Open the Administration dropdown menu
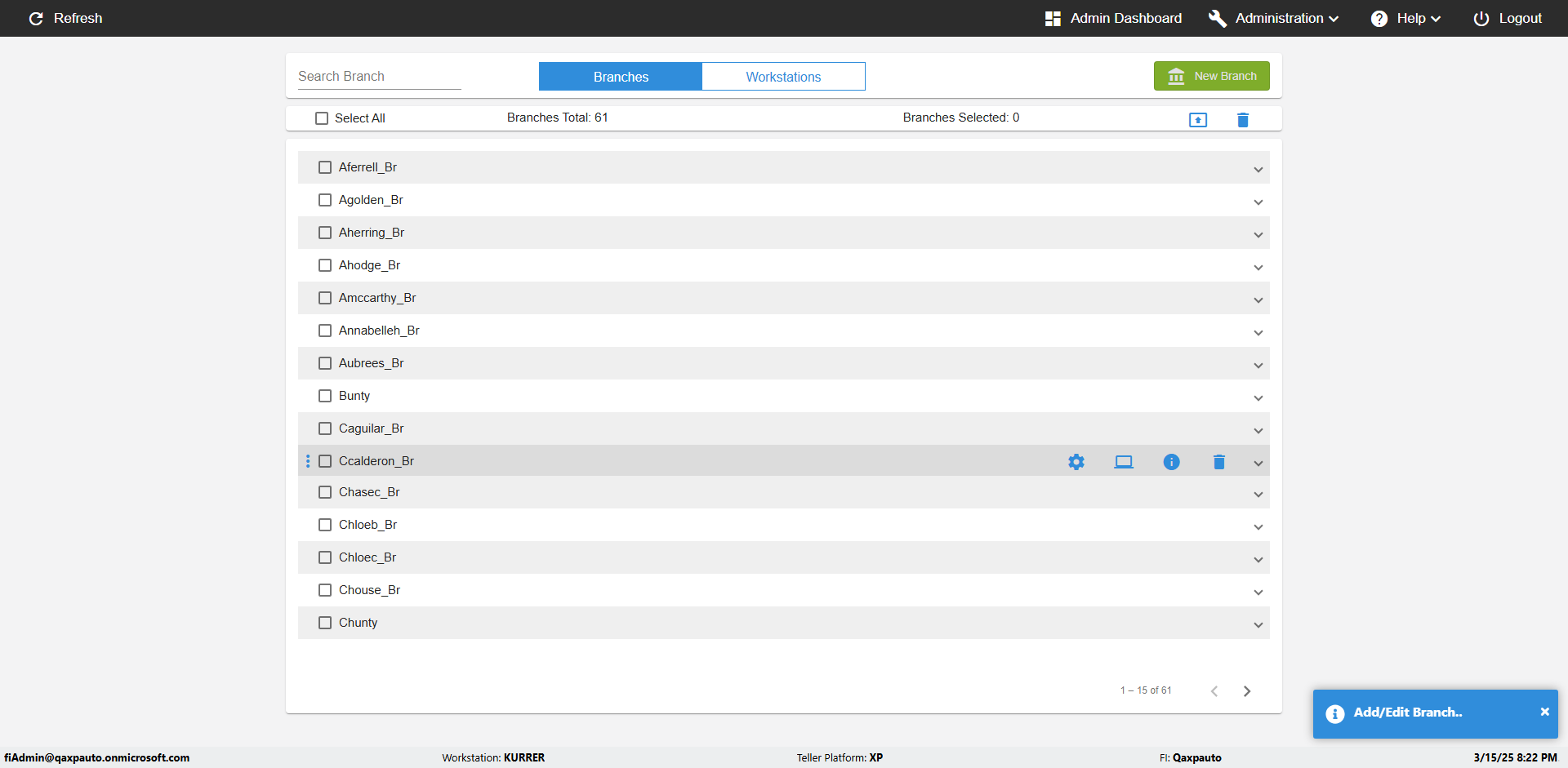Screen dimensions: 1568x768 click(1274, 18)
